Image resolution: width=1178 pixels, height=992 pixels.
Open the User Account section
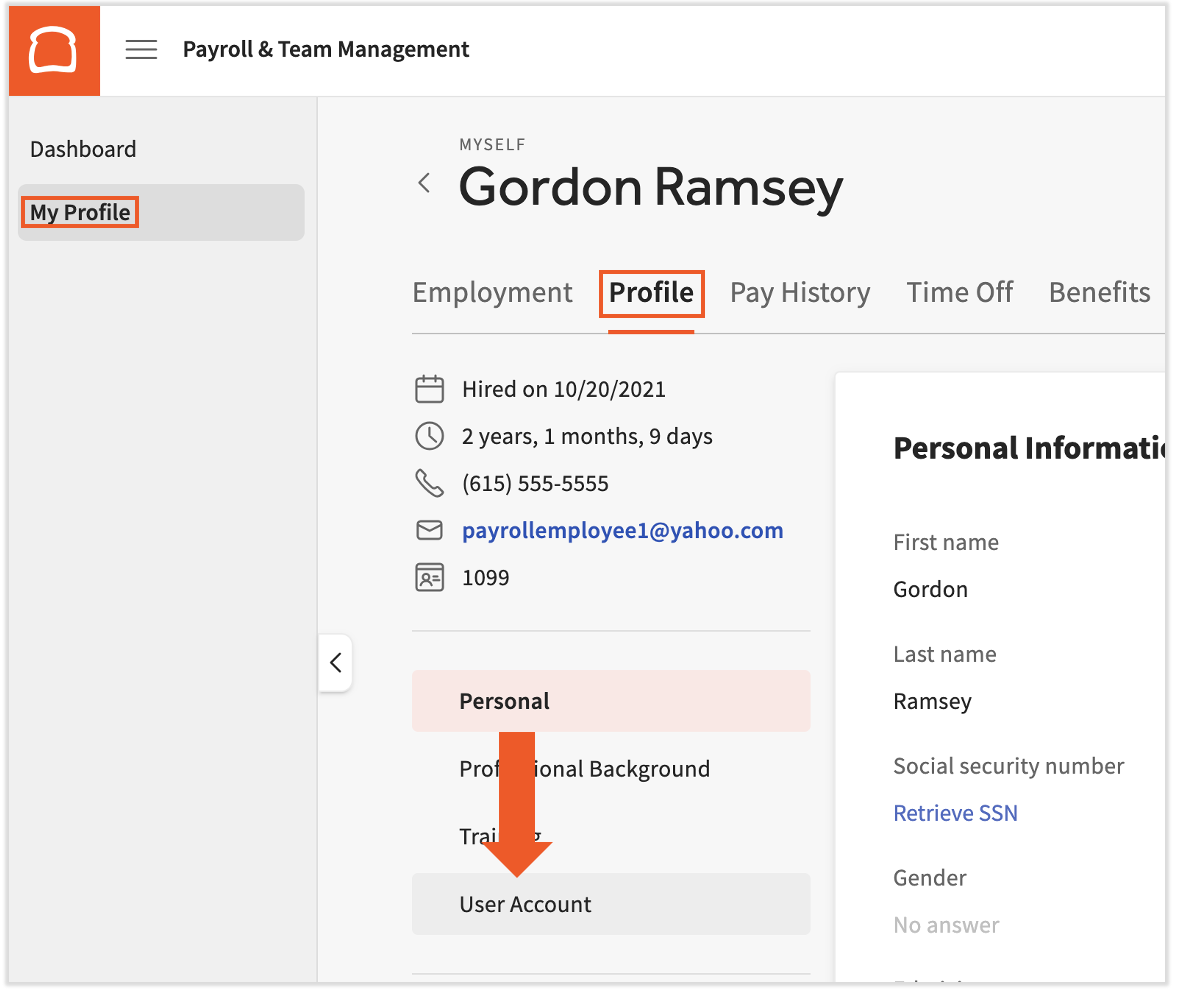pyautogui.click(x=525, y=904)
